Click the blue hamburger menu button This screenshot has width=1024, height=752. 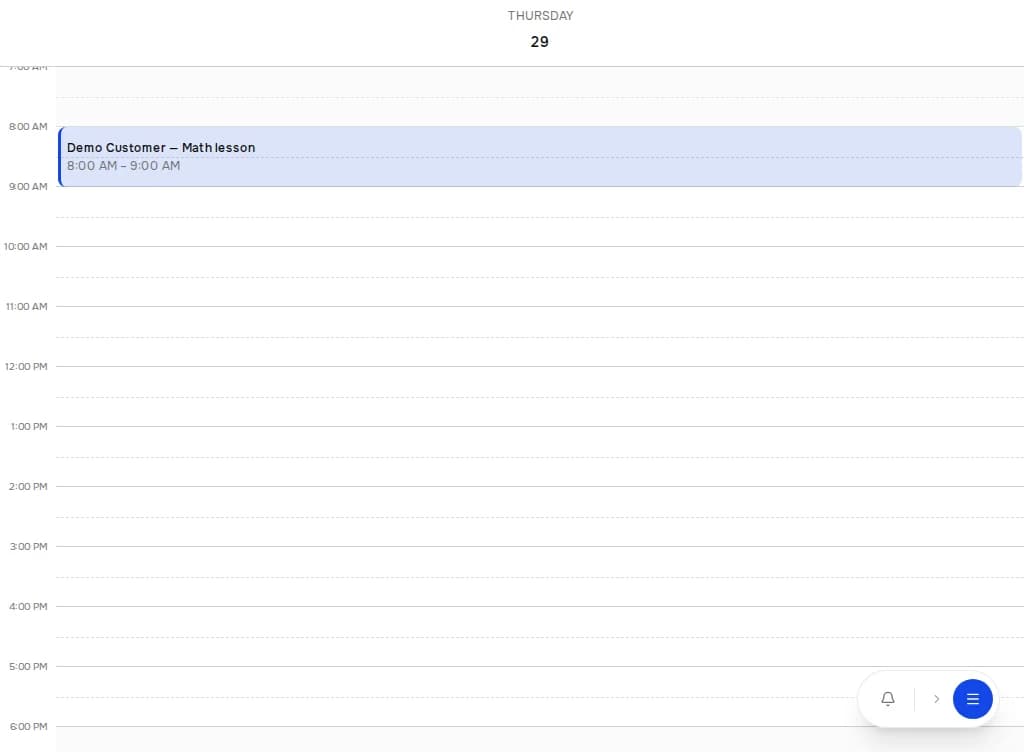[x=972, y=698]
